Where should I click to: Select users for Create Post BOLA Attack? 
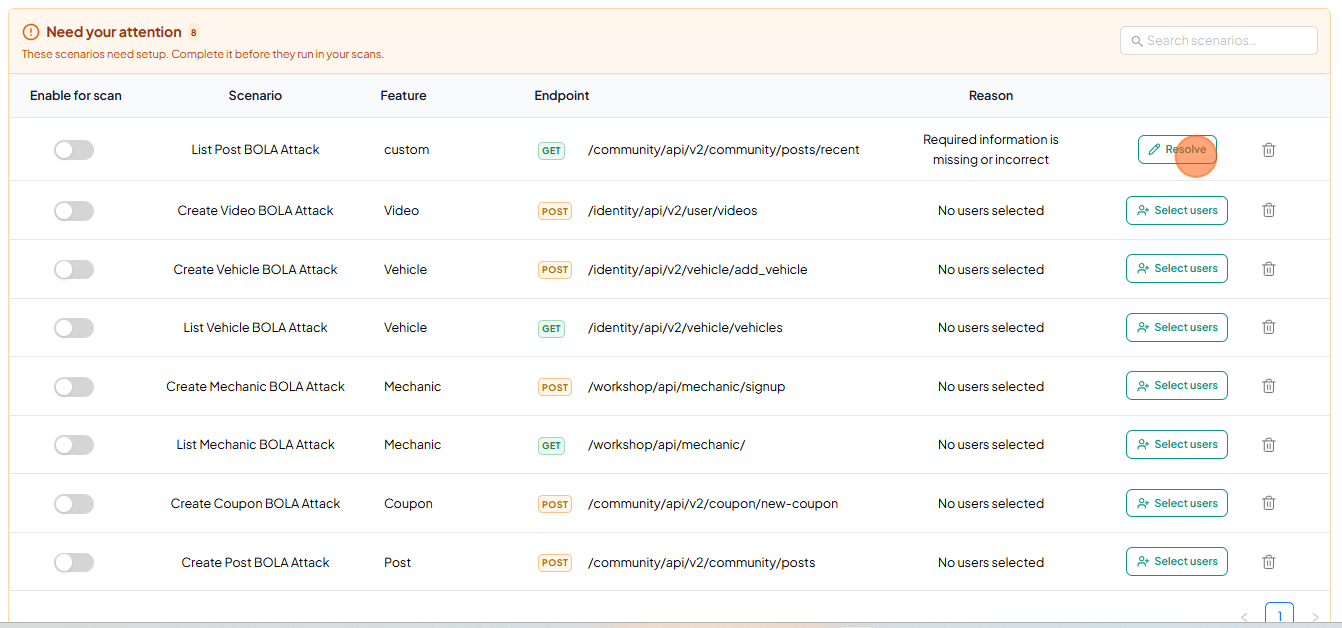tap(1177, 562)
